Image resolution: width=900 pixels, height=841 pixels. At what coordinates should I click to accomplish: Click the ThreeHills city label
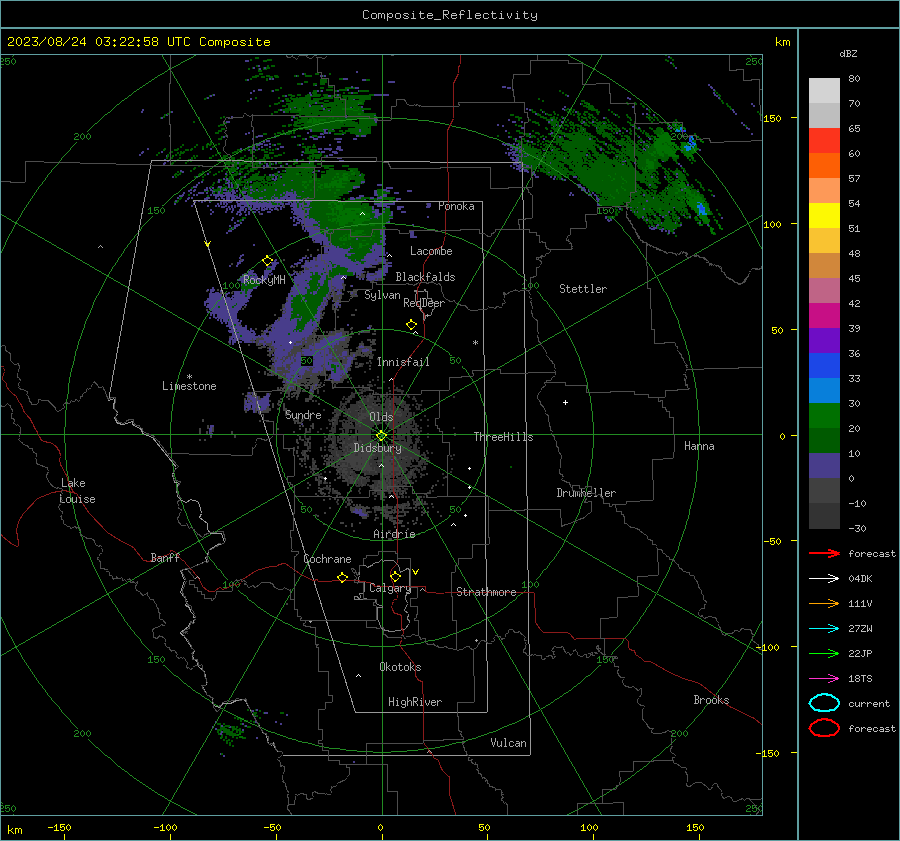coord(503,437)
